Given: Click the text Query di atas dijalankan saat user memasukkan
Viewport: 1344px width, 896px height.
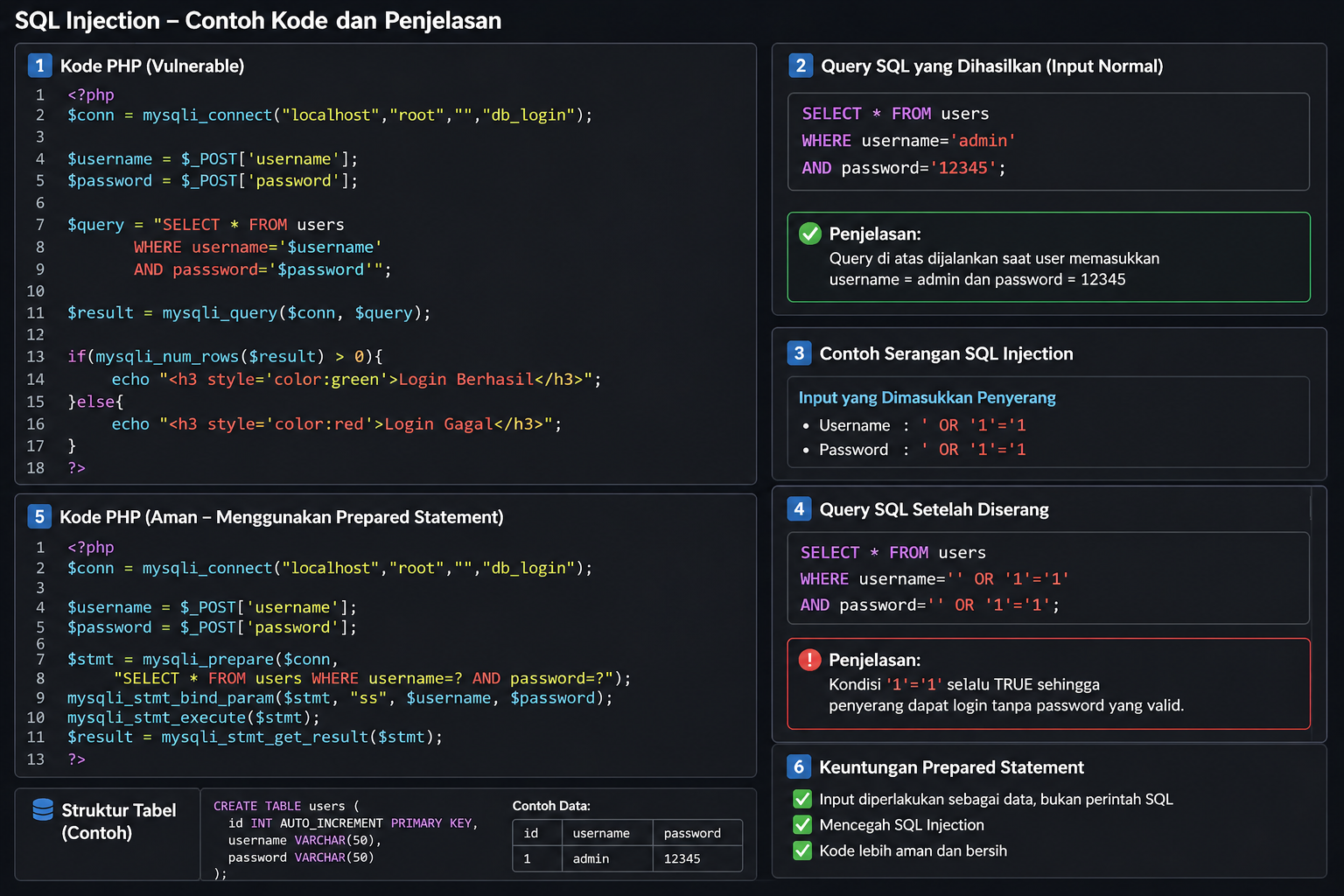Looking at the screenshot, I should pos(994,258).
